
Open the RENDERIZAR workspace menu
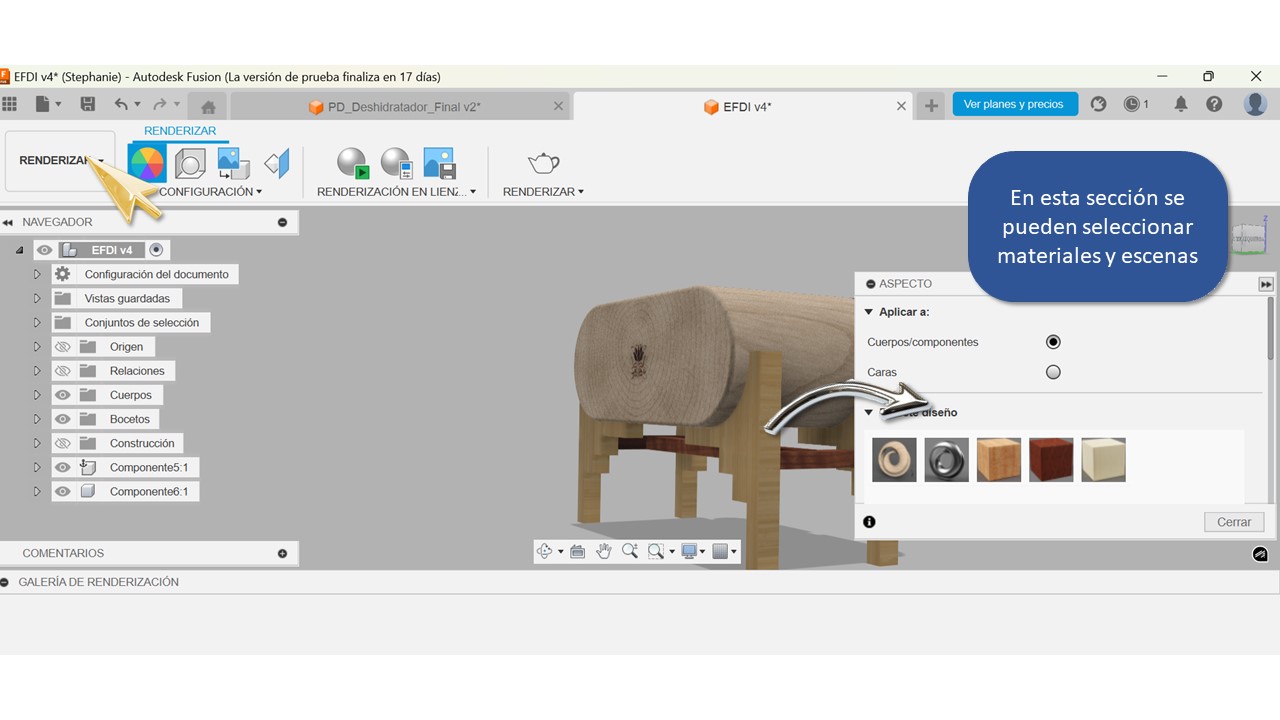(x=60, y=161)
